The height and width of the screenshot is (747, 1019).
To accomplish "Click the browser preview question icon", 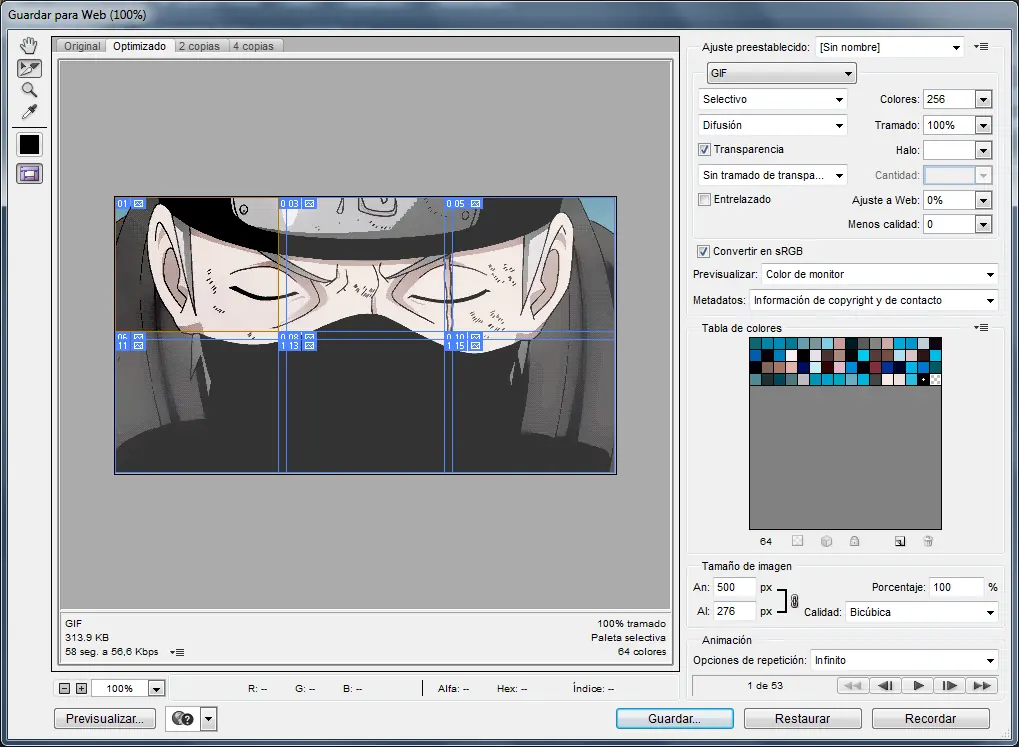I will tap(183, 718).
